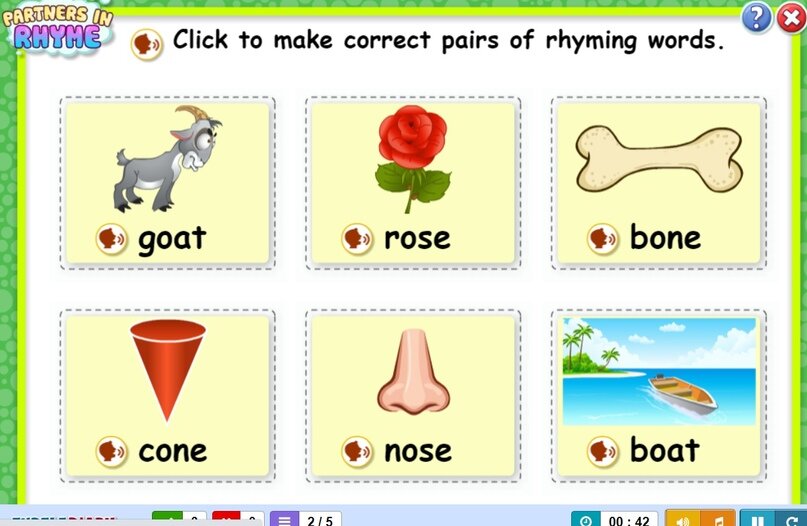The height and width of the screenshot is (526, 807).
Task: Close the game with red X button
Action: click(791, 19)
